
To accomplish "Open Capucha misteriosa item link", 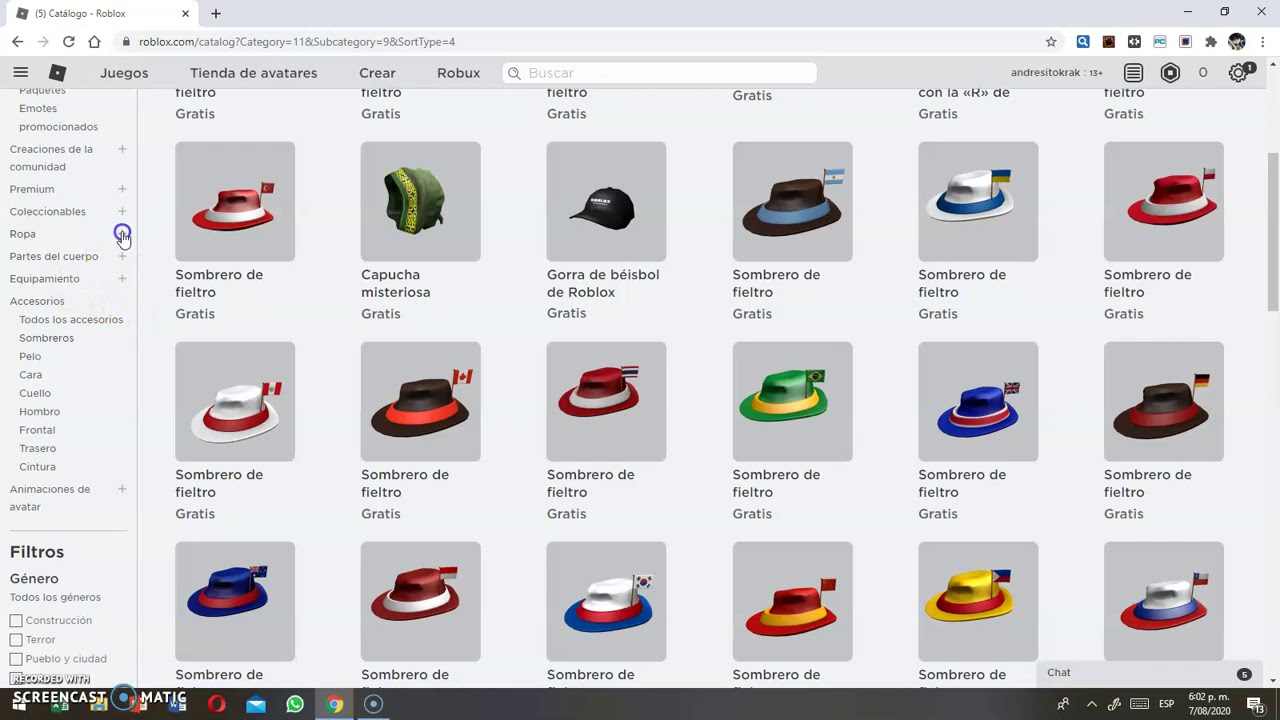I will tap(396, 283).
